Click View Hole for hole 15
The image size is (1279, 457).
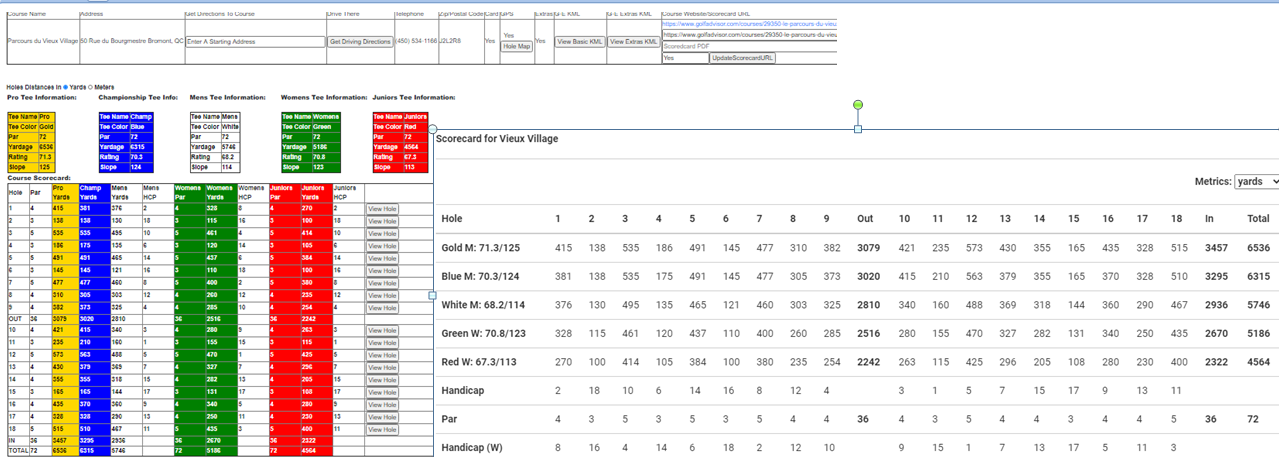382,392
